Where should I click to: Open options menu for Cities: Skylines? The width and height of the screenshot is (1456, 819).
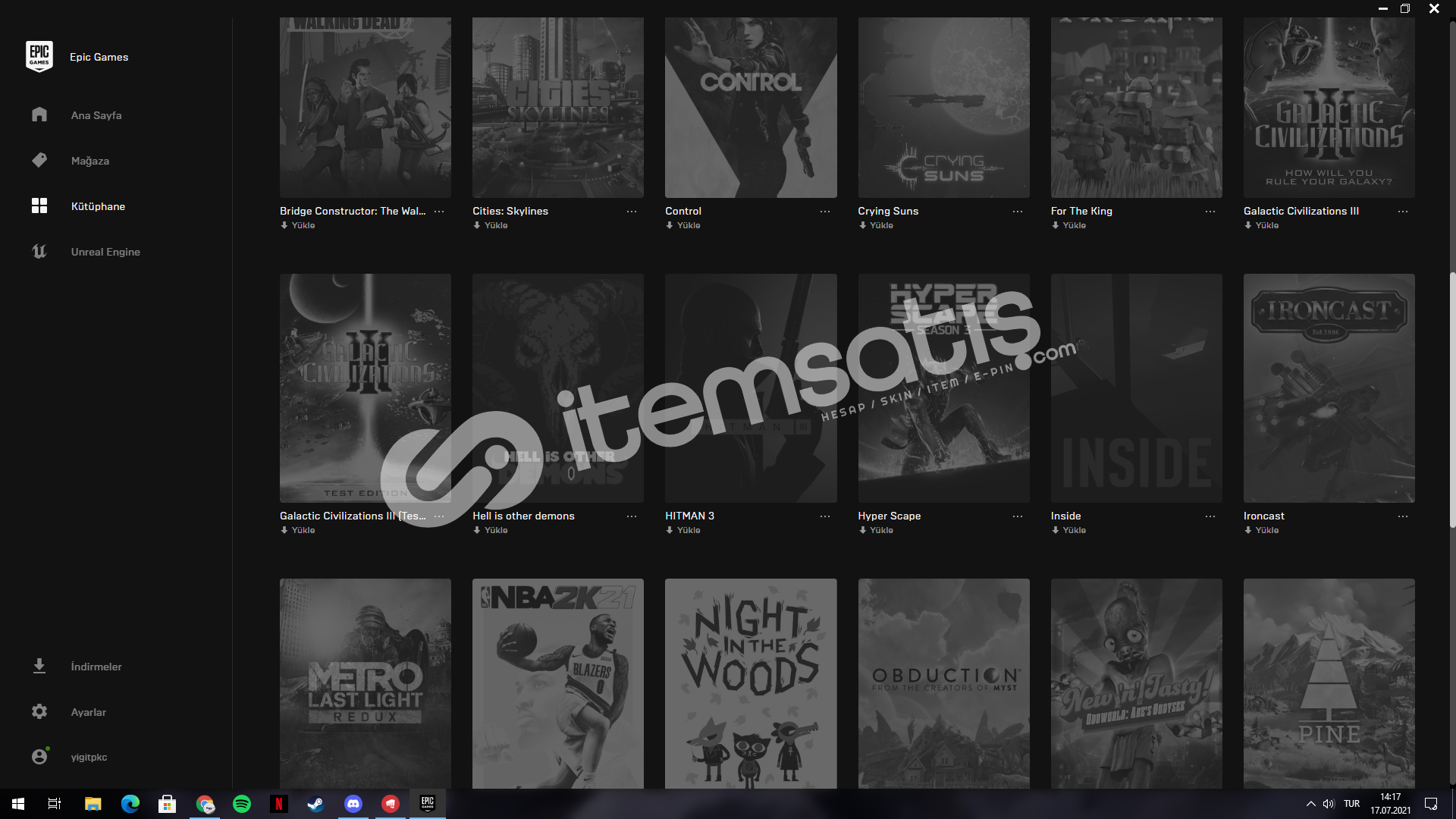[632, 212]
